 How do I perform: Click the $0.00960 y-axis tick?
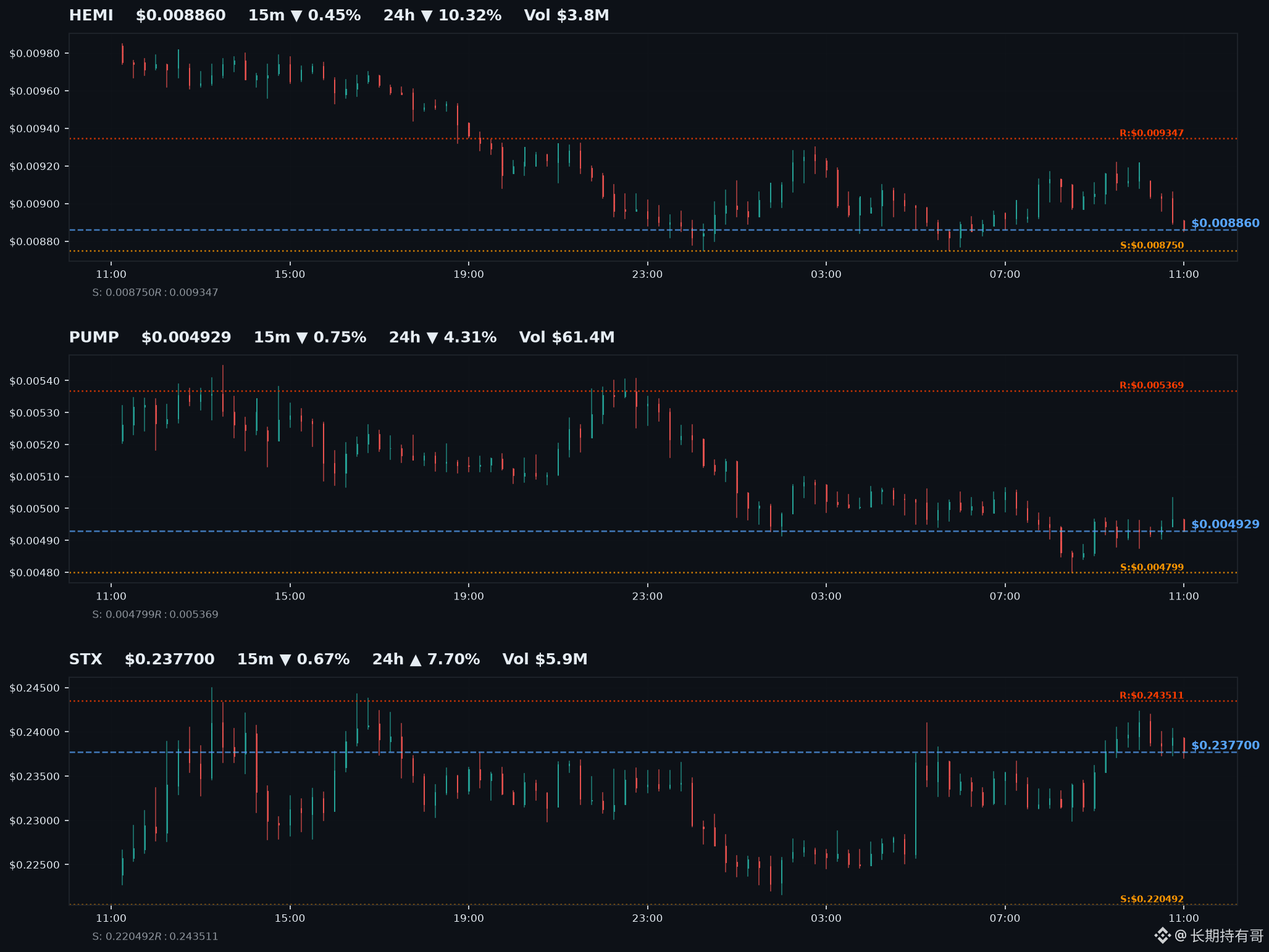tap(35, 91)
